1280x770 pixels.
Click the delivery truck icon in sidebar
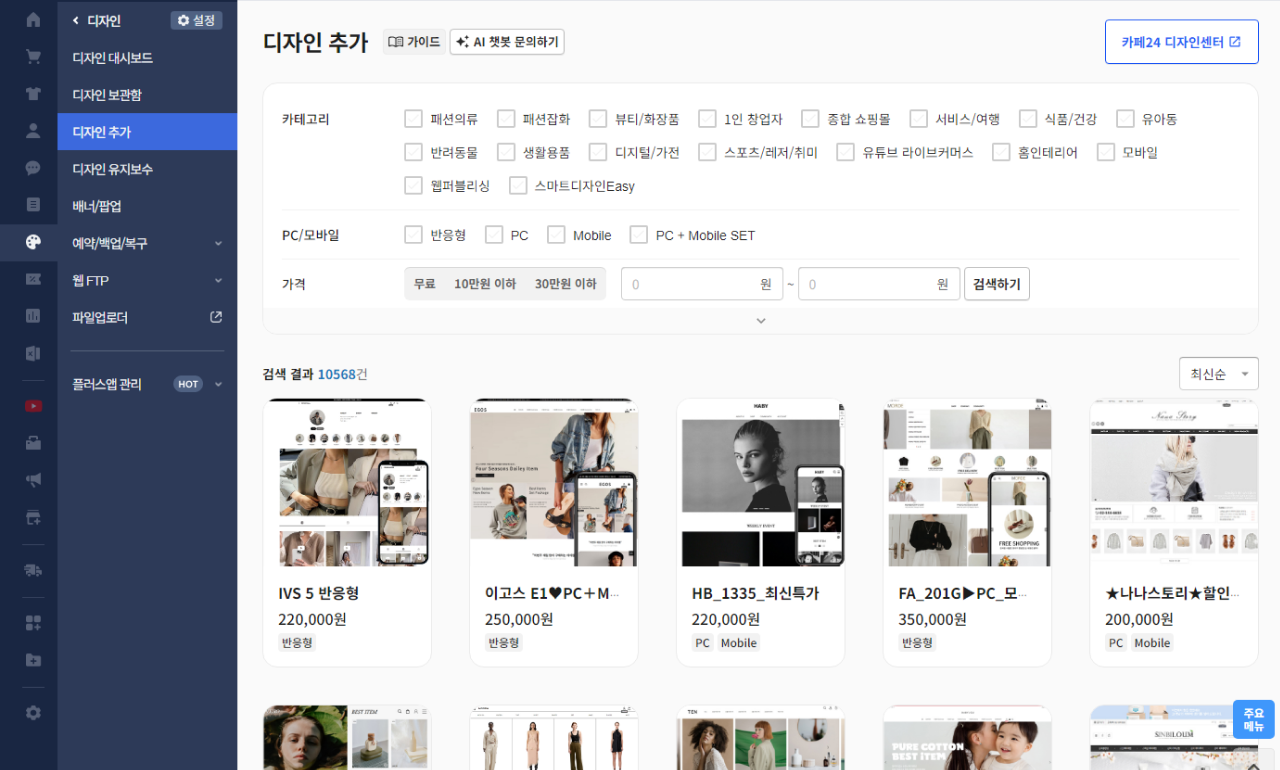click(x=33, y=570)
